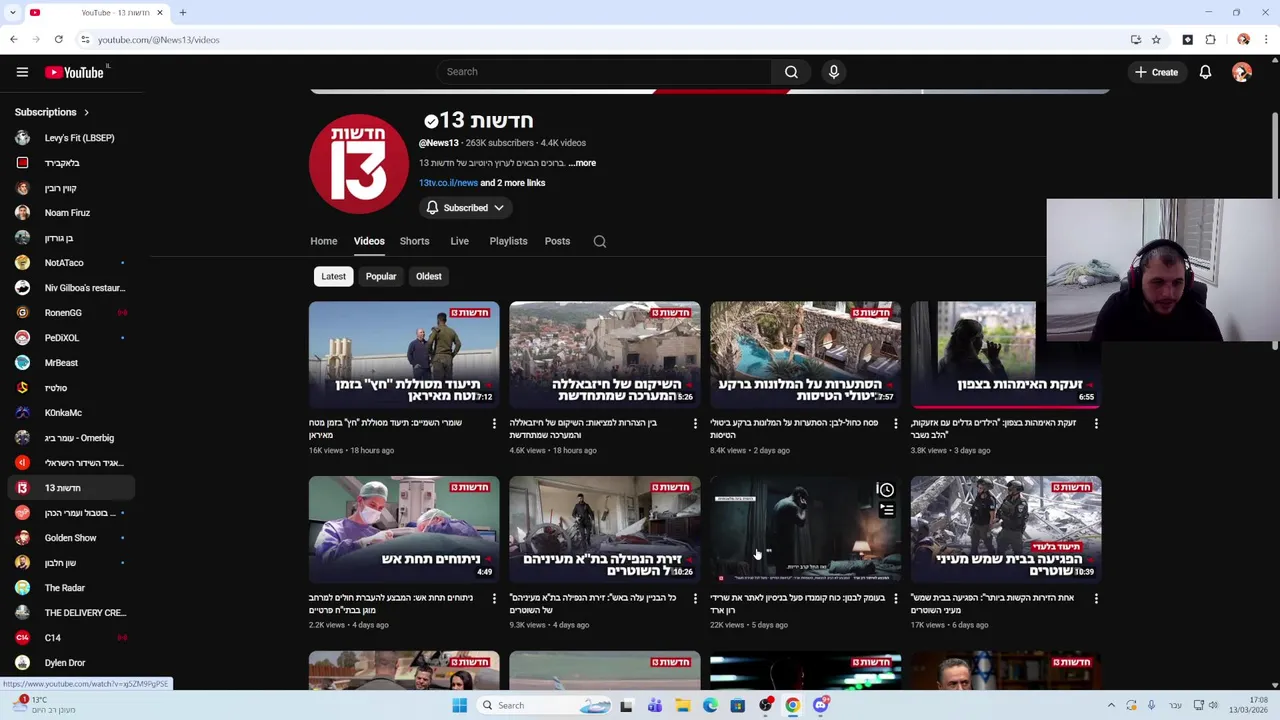Switch to the channel Home tab
The image size is (1280, 720).
pyautogui.click(x=323, y=241)
